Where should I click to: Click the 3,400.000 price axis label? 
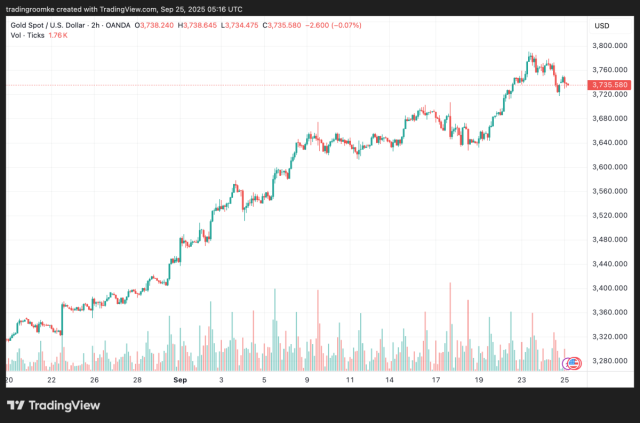[x=610, y=288]
